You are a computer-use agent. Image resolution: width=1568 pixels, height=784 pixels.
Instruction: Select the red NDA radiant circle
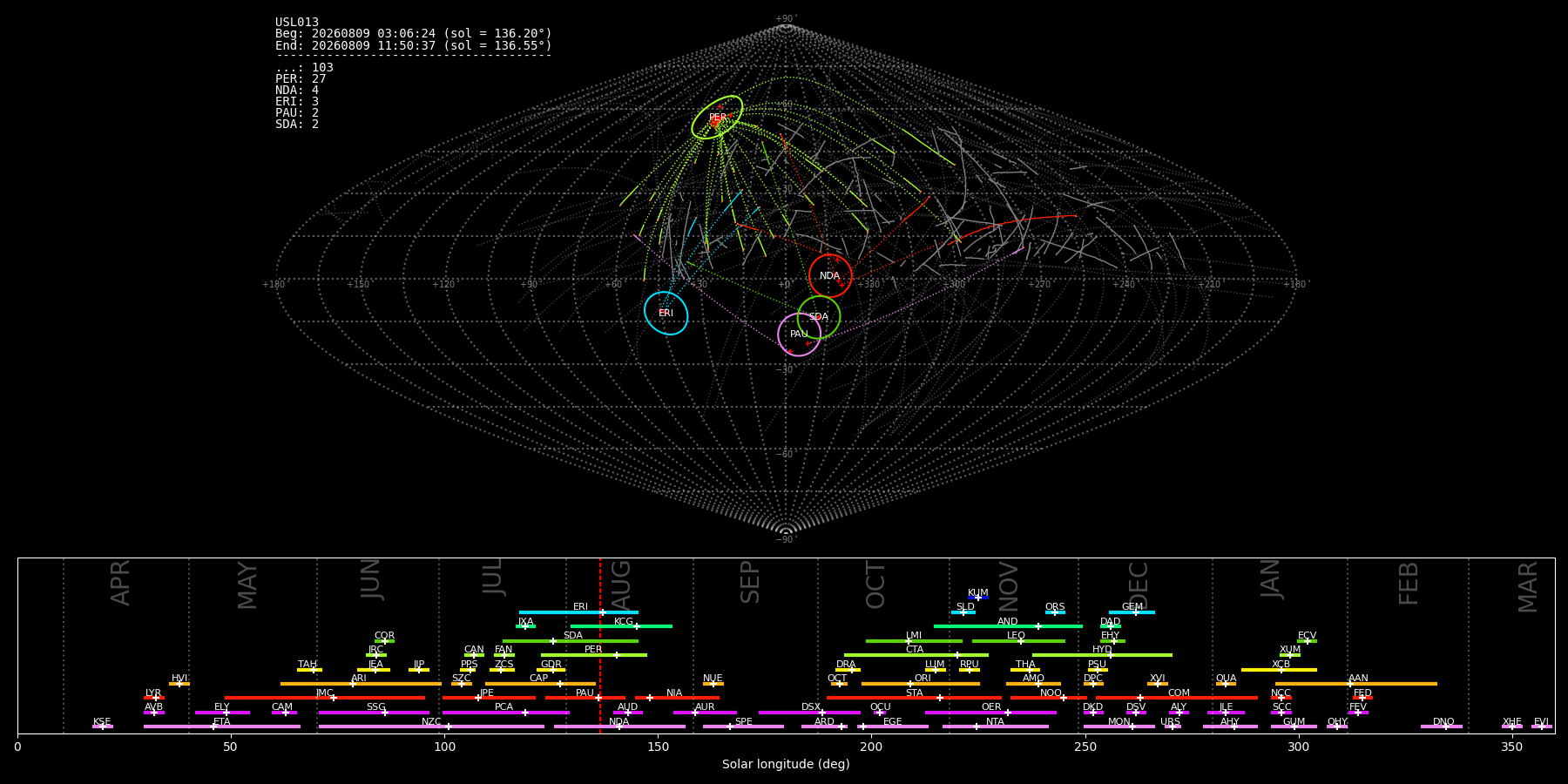tap(830, 276)
